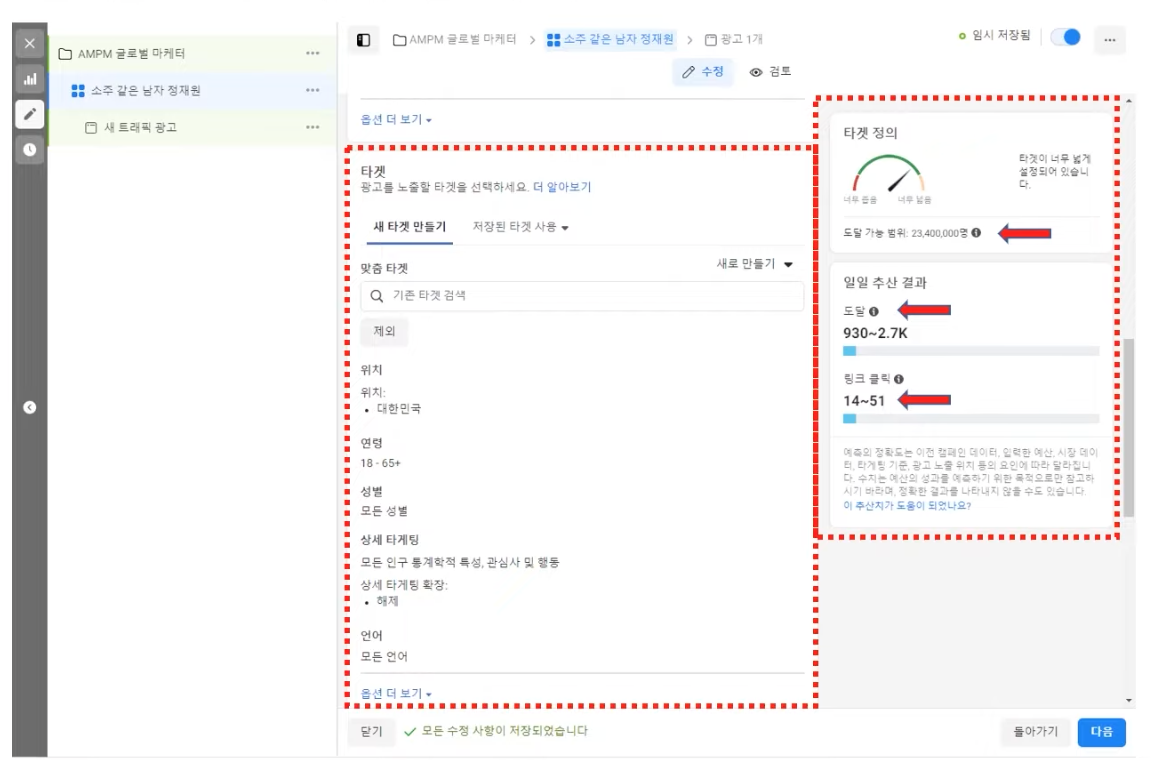1152x760 pixels.
Task: Switch to the 새 타겟 만들기 tab
Action: [409, 227]
